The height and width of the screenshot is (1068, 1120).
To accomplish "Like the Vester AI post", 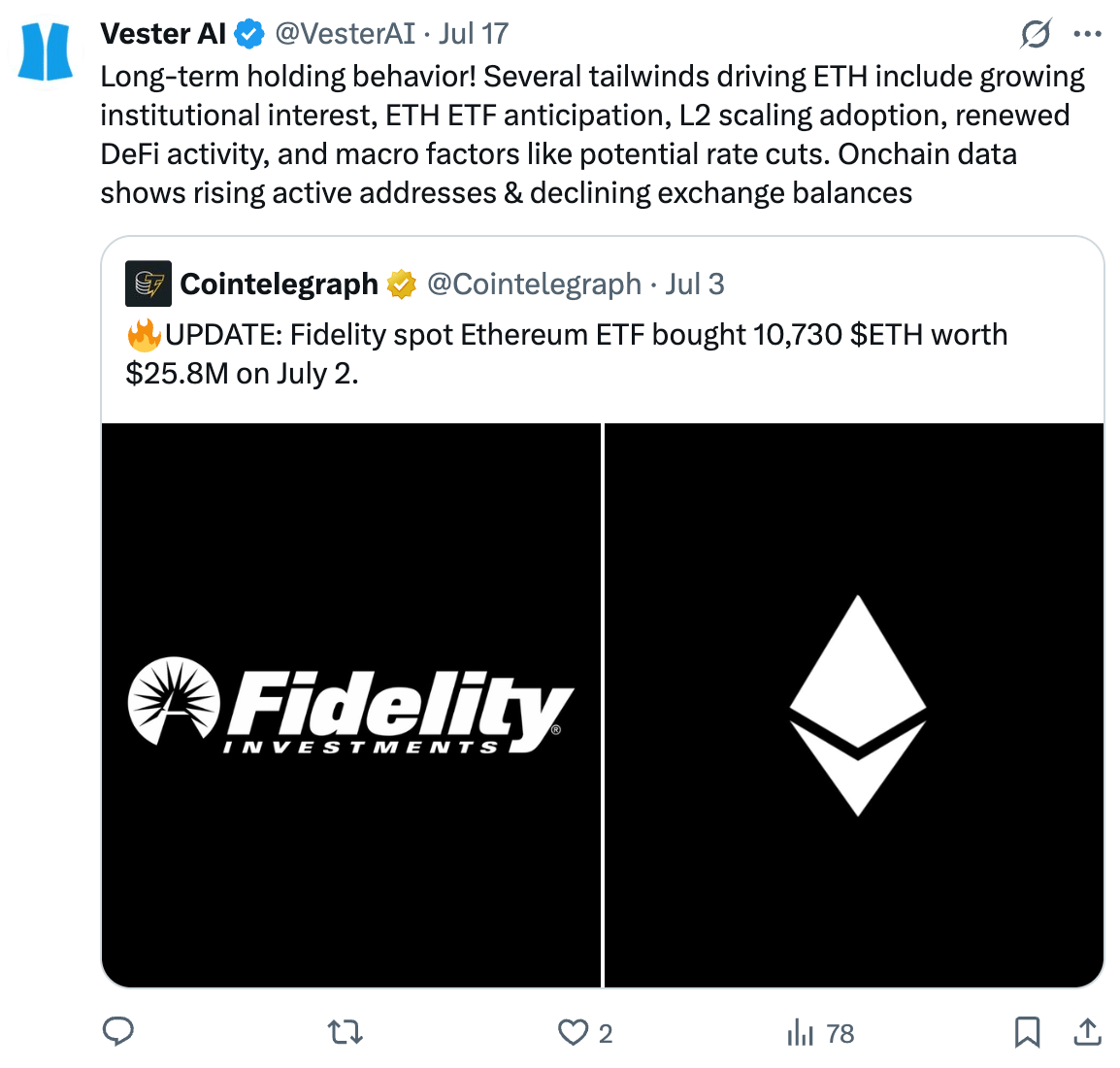I will pos(574,1032).
